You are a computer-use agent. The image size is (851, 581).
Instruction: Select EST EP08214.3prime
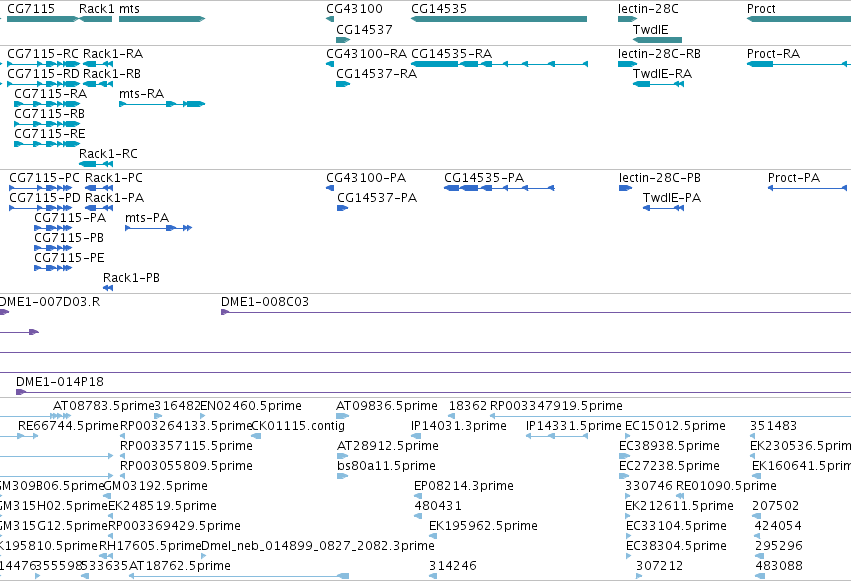[418, 496]
